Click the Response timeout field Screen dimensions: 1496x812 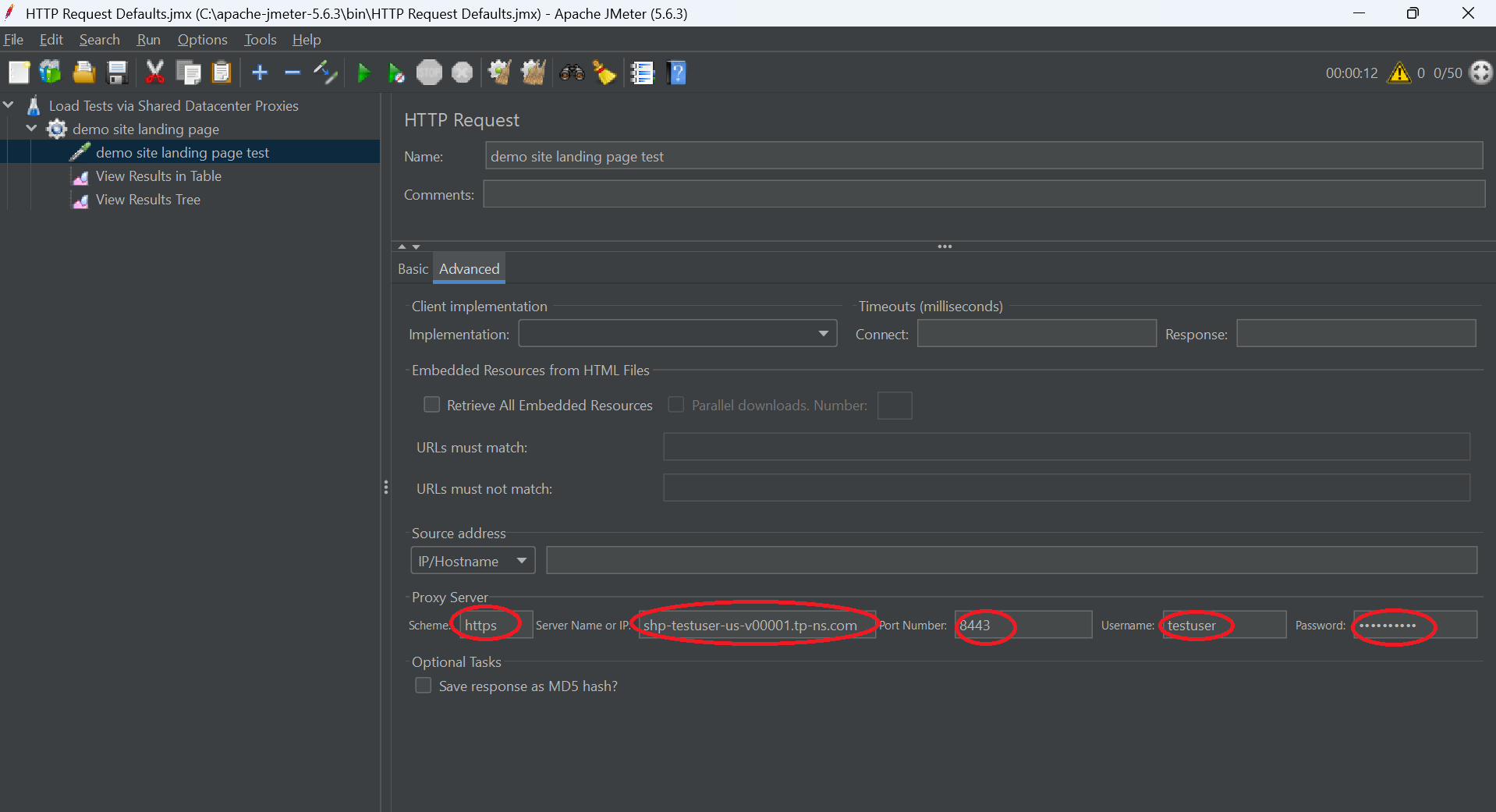[1356, 334]
